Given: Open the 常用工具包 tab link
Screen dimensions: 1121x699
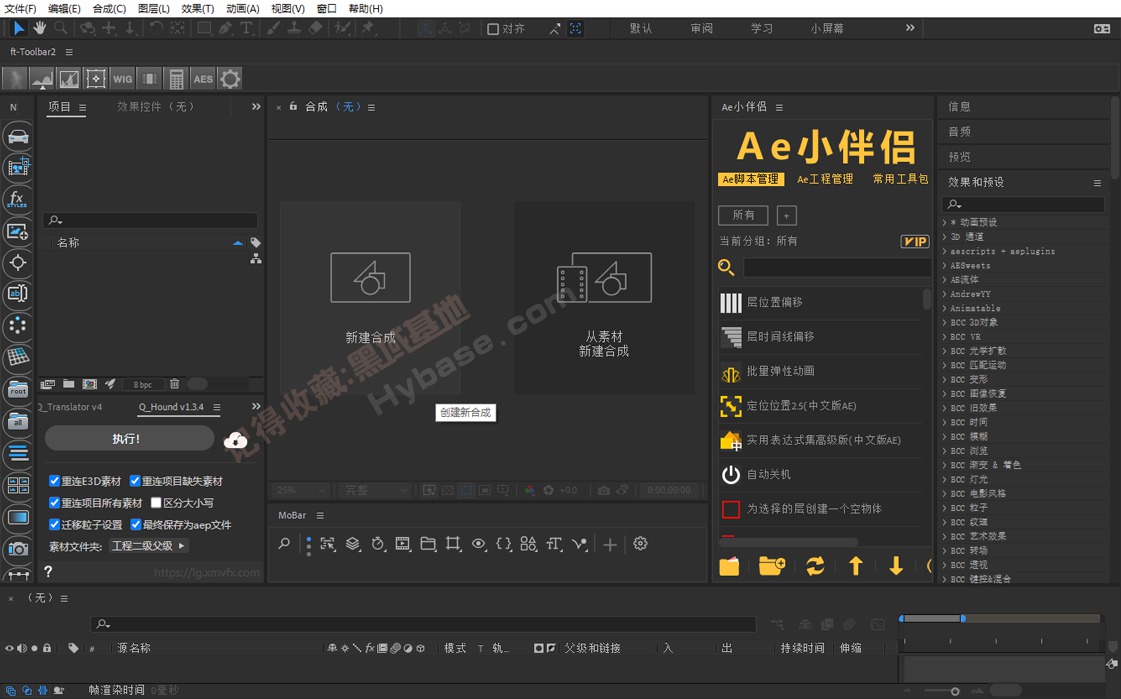Looking at the screenshot, I should 900,179.
